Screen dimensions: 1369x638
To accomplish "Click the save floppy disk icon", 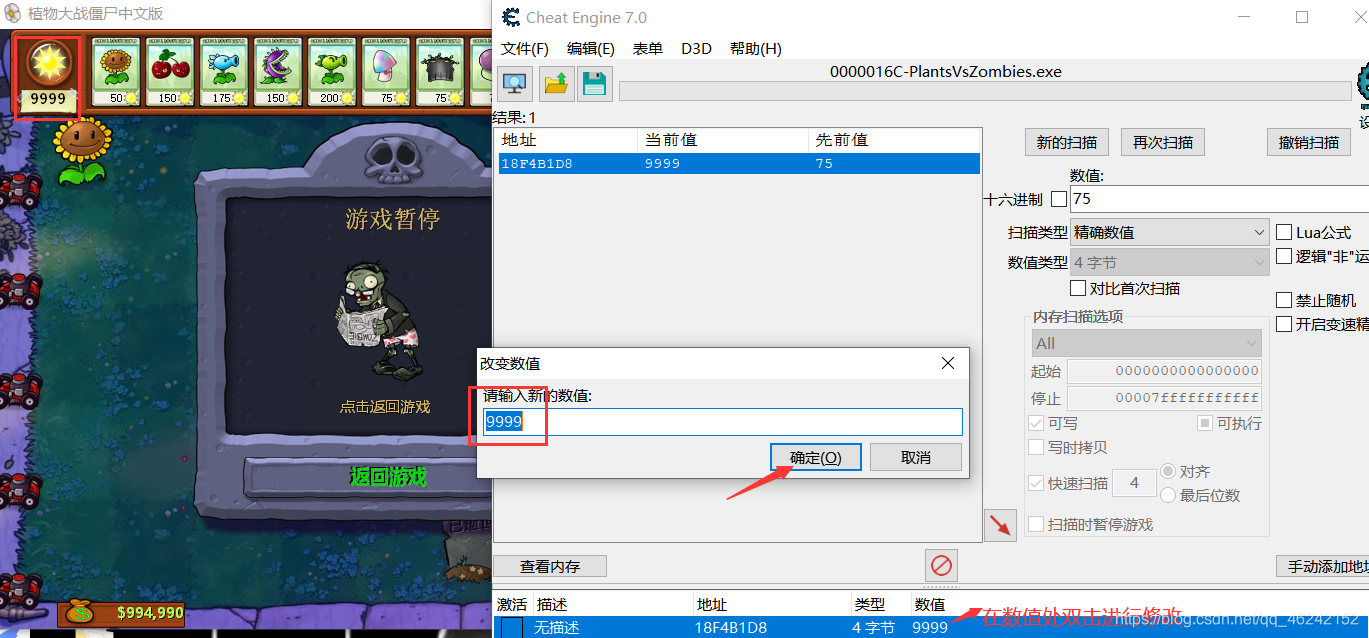I will [x=595, y=84].
